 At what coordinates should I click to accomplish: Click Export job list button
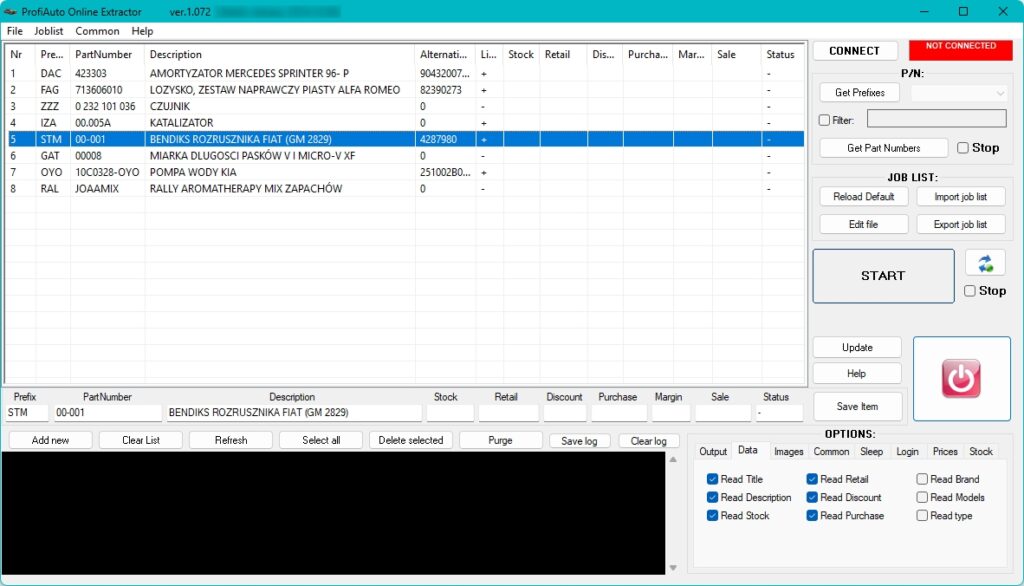[960, 224]
